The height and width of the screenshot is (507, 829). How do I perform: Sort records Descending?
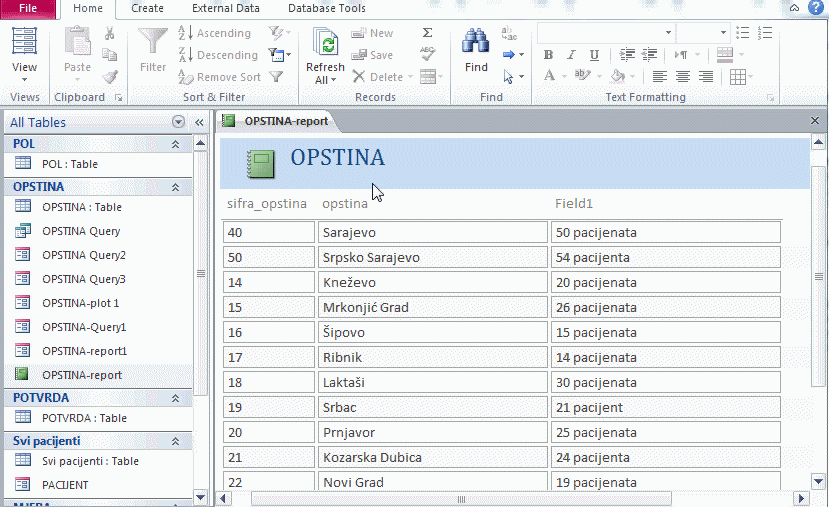coord(218,55)
